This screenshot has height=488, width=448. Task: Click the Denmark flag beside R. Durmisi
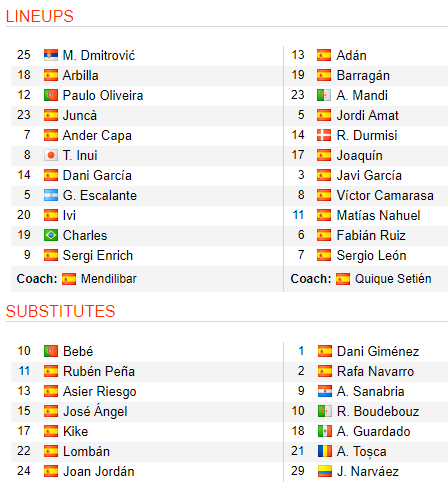[x=324, y=135]
